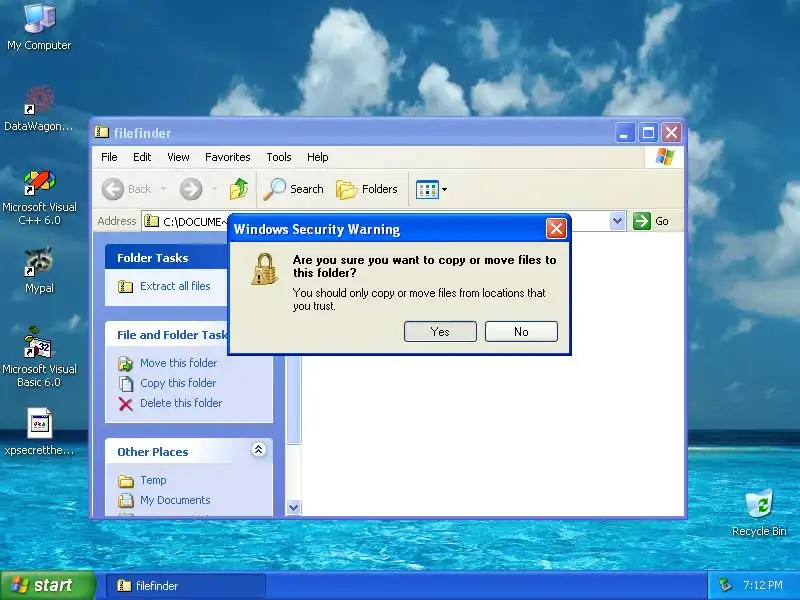This screenshot has height=600, width=800.
Task: Minimize the filefinder window
Action: 624,133
